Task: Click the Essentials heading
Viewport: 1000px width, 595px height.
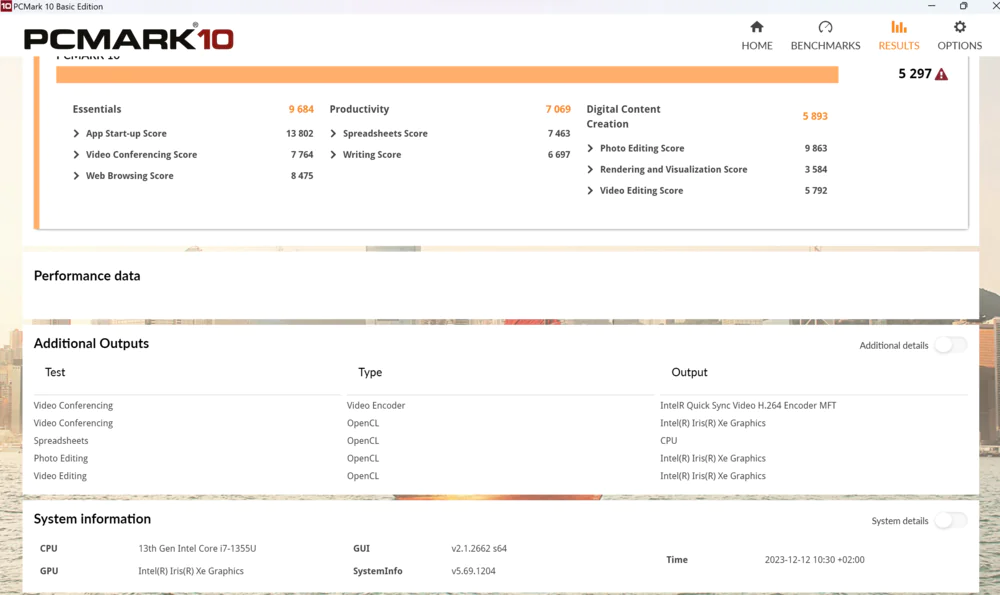Action: click(x=97, y=109)
